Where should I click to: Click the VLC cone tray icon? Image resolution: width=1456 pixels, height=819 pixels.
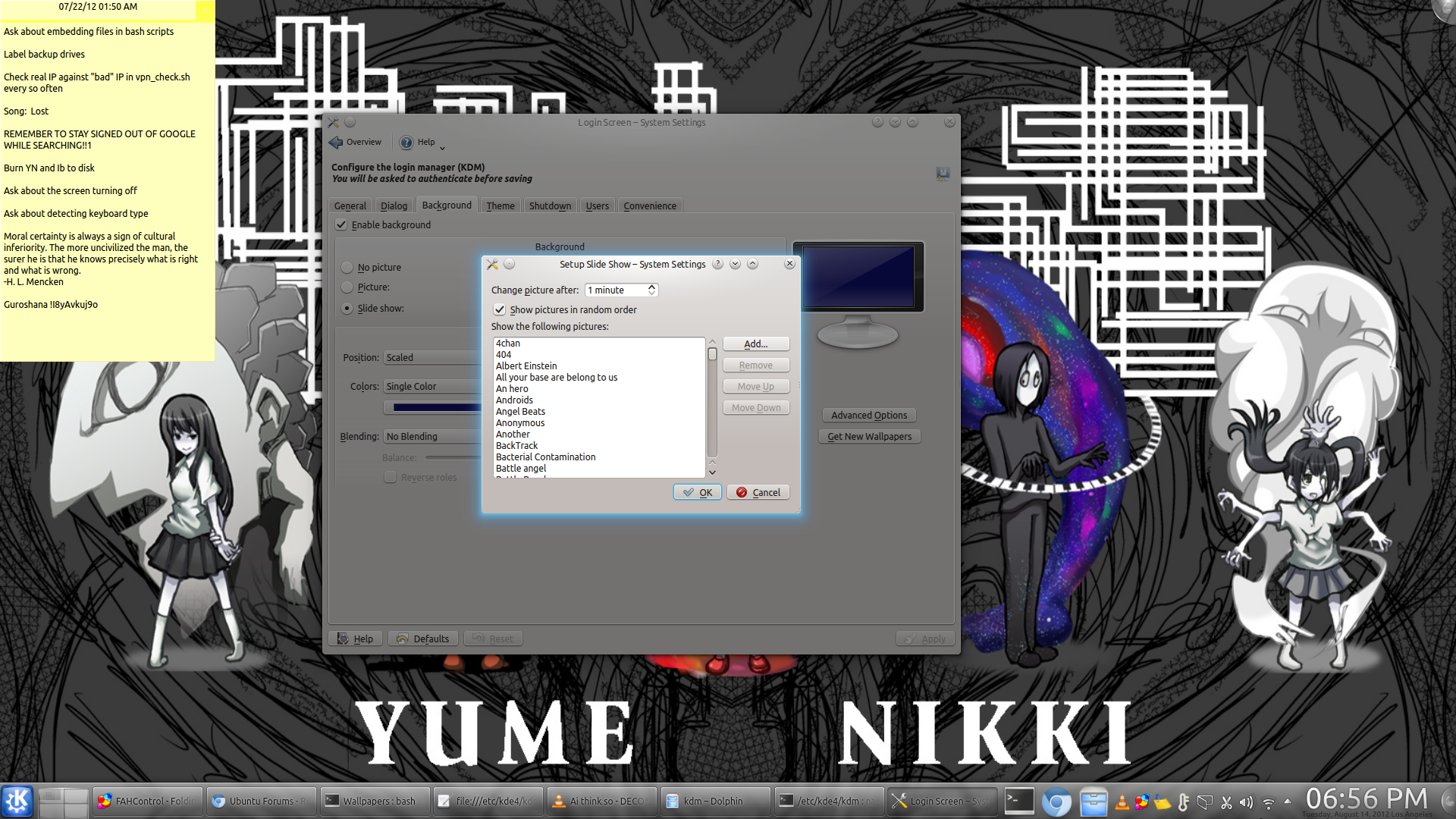point(1122,802)
